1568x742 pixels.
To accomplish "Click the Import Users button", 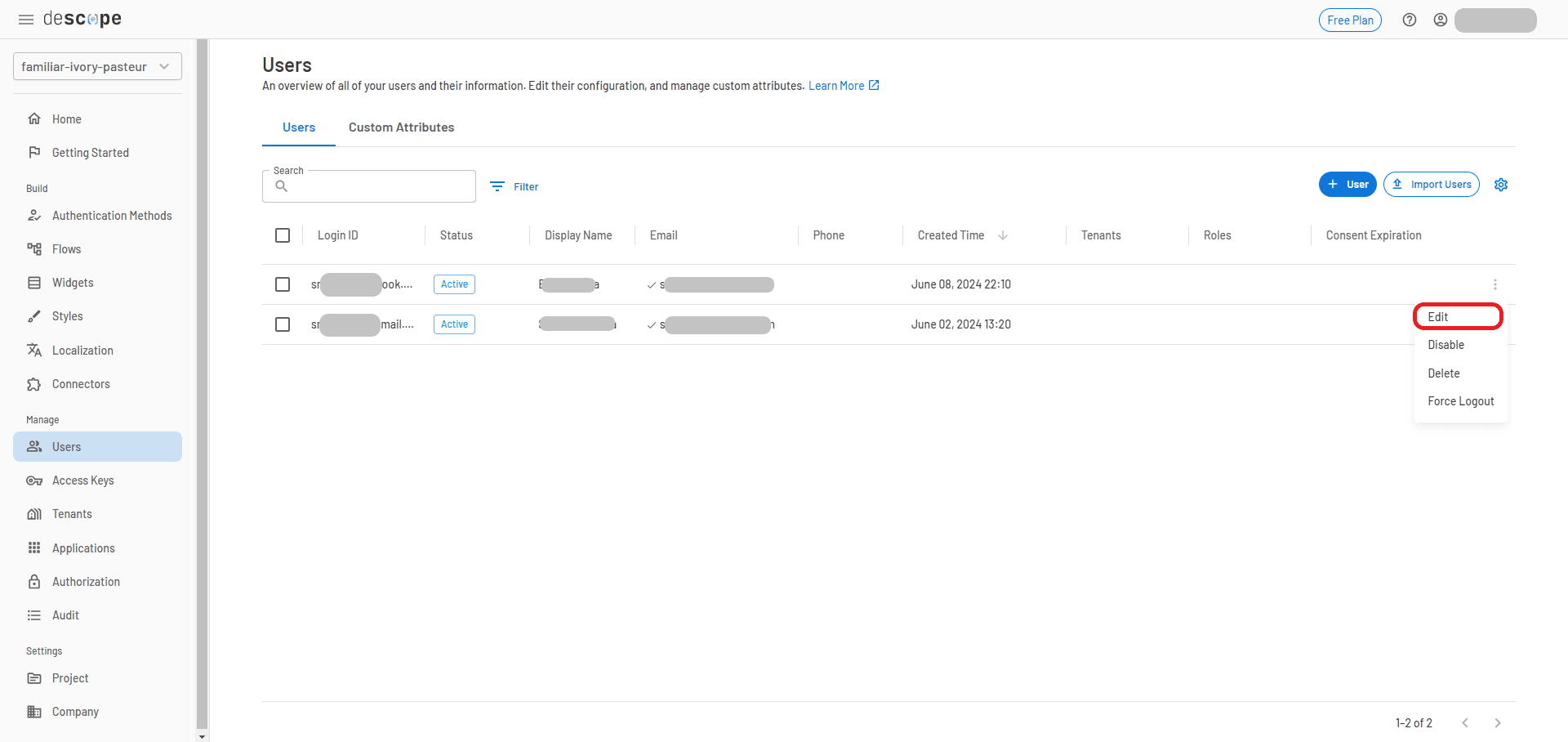I will (1431, 184).
